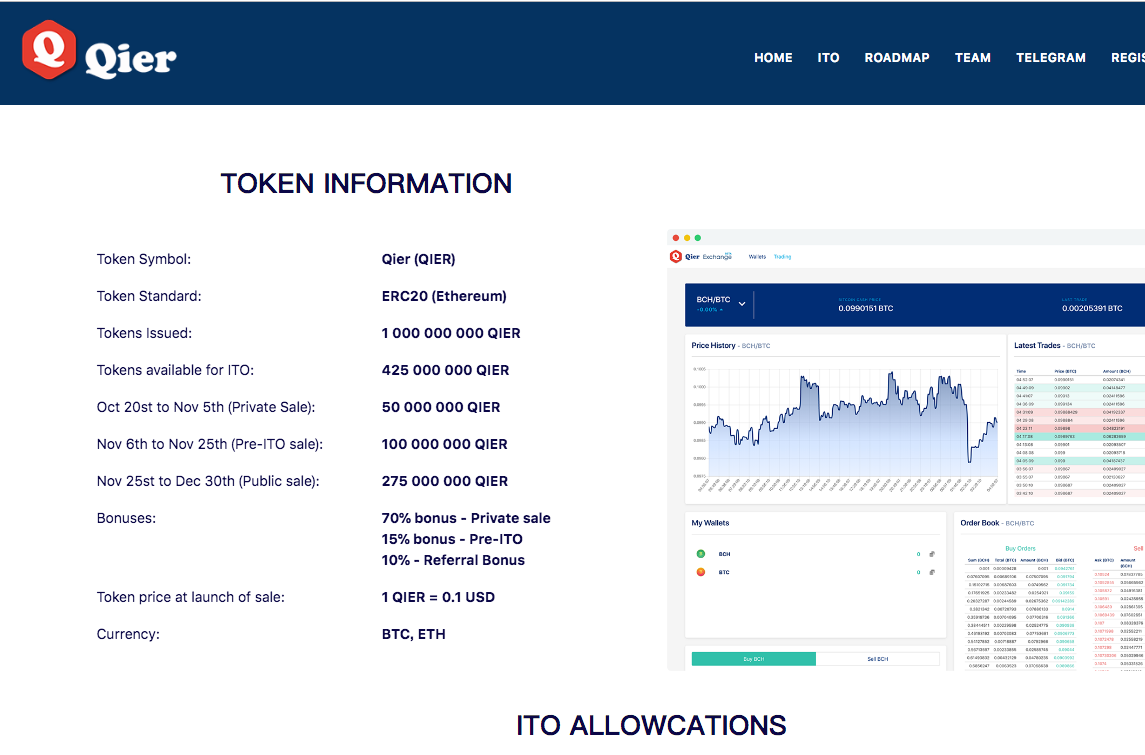Click the small Qier Exchange logo in mockup
The image size is (1145, 755).
[701, 256]
